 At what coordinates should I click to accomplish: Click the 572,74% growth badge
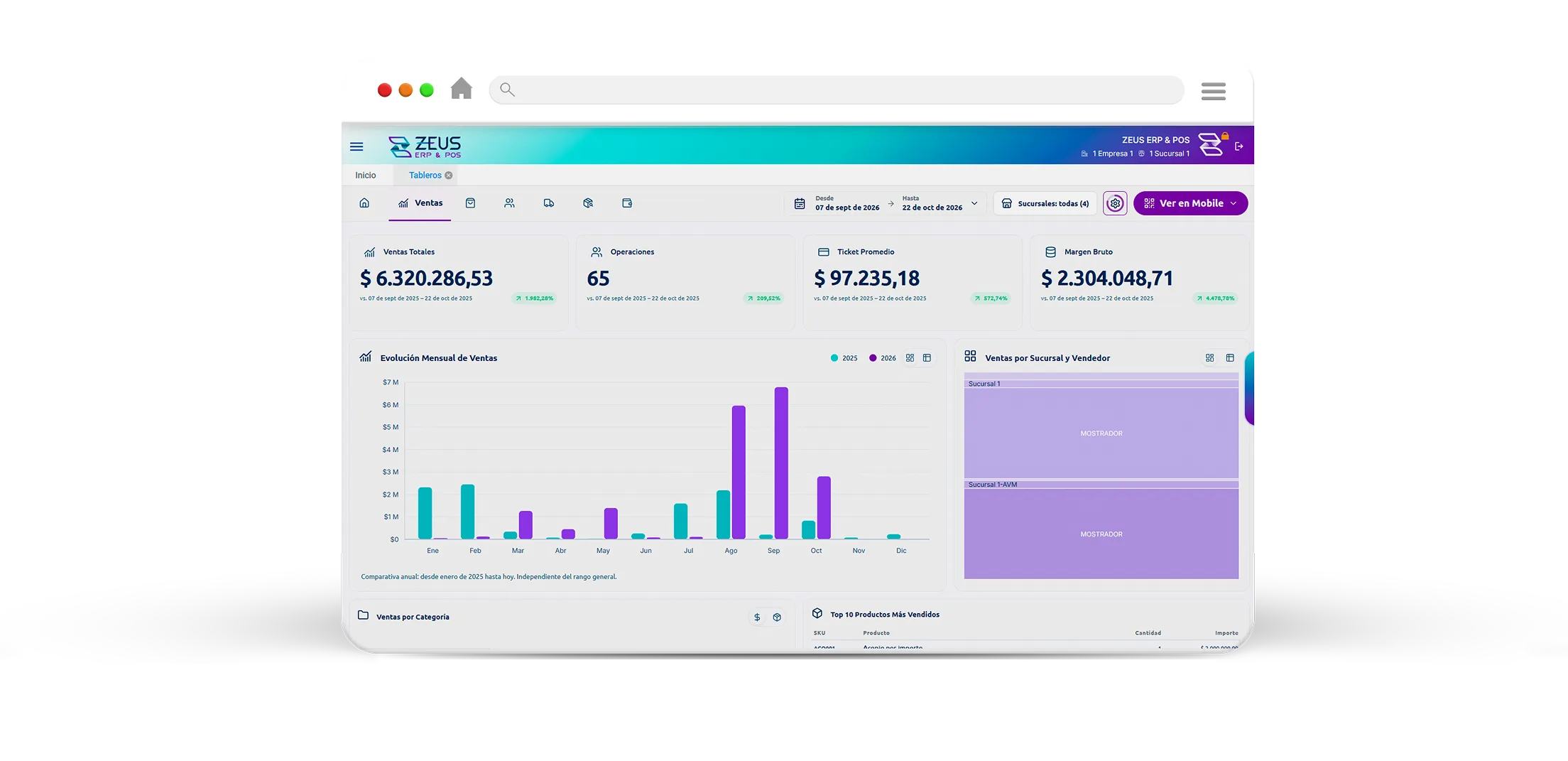[991, 298]
